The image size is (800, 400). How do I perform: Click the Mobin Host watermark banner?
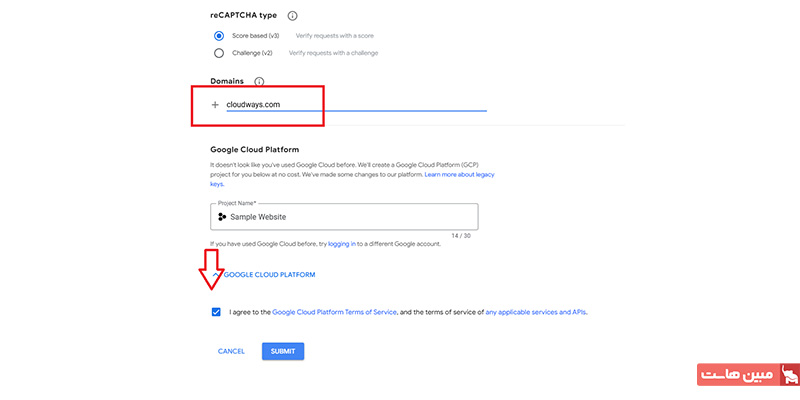coord(747,374)
